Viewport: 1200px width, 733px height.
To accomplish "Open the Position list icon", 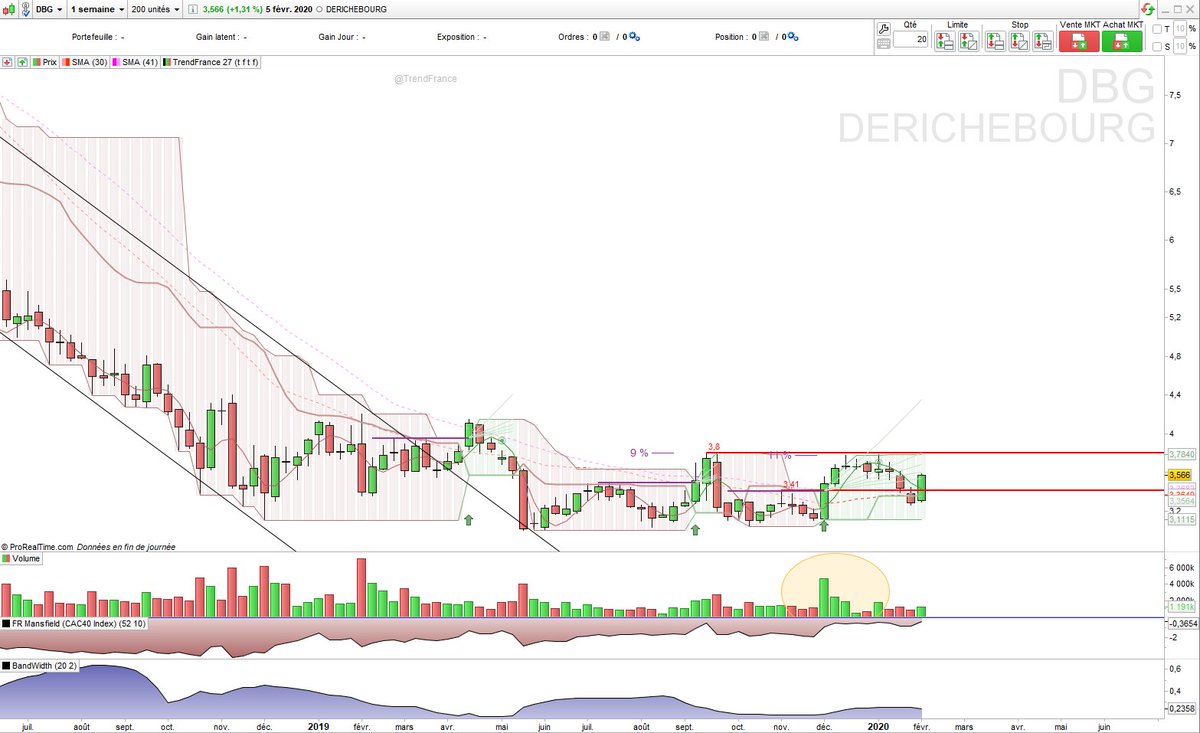I will [x=766, y=37].
